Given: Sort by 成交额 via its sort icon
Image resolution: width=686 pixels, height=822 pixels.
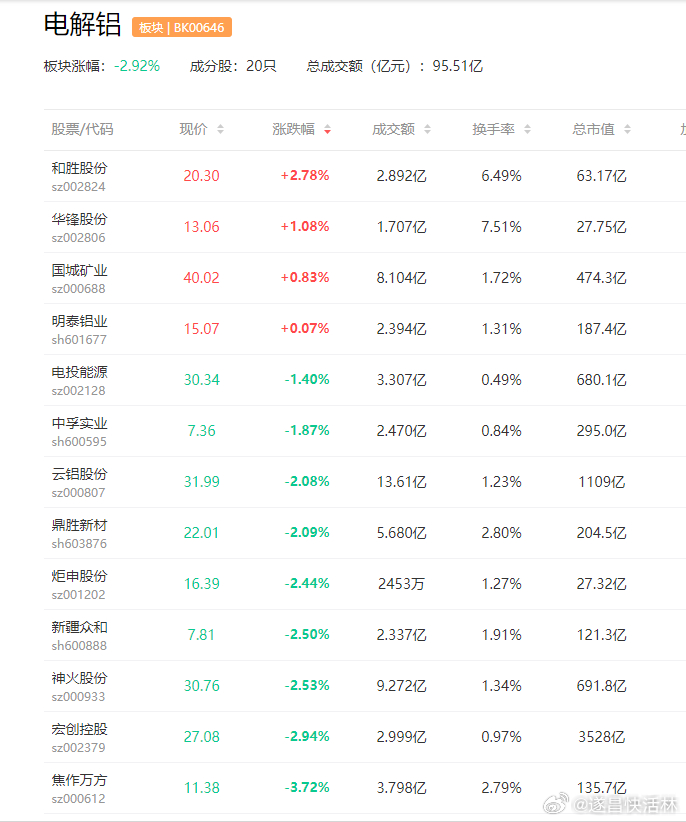Looking at the screenshot, I should tap(428, 129).
